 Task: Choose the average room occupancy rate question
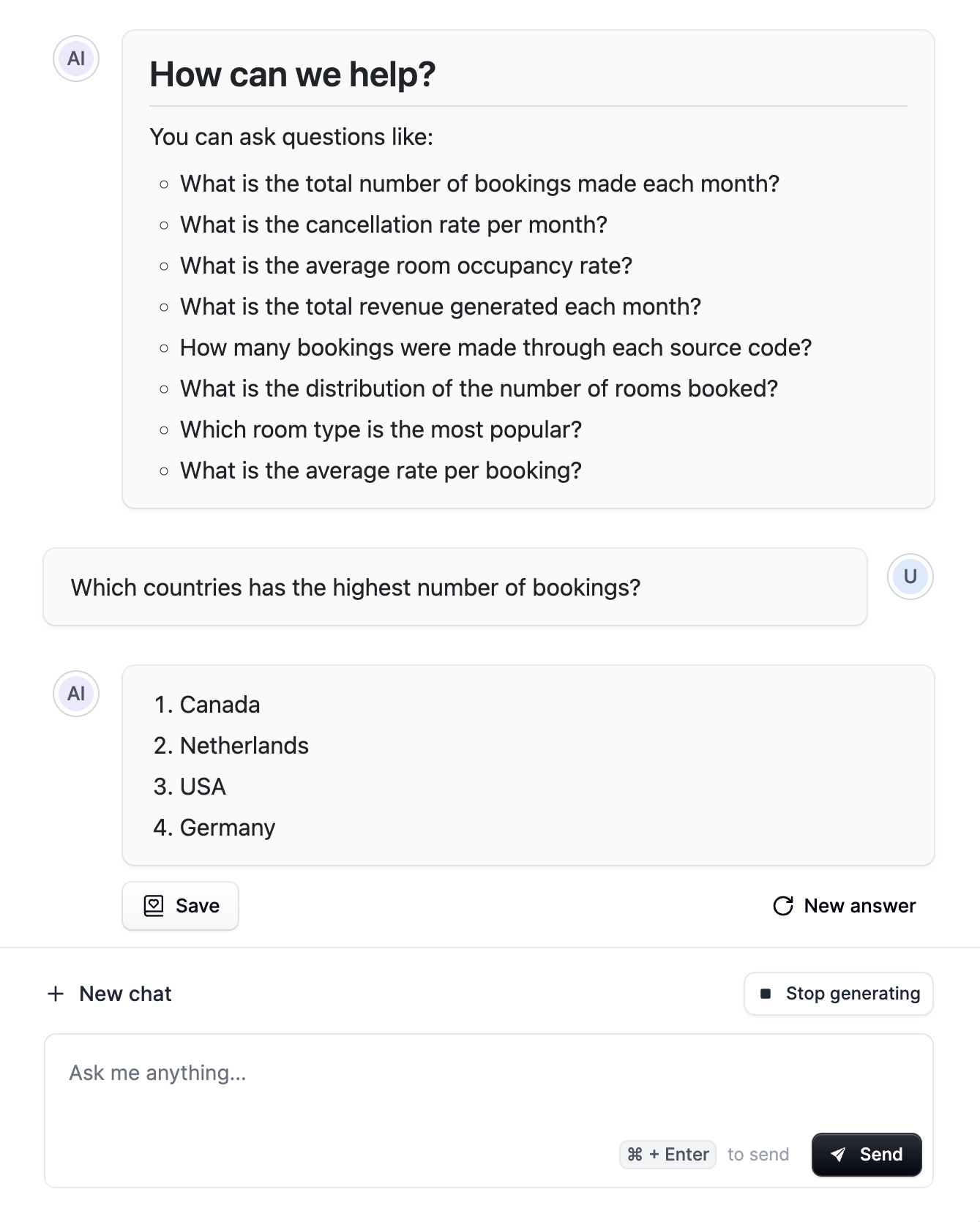coord(406,266)
